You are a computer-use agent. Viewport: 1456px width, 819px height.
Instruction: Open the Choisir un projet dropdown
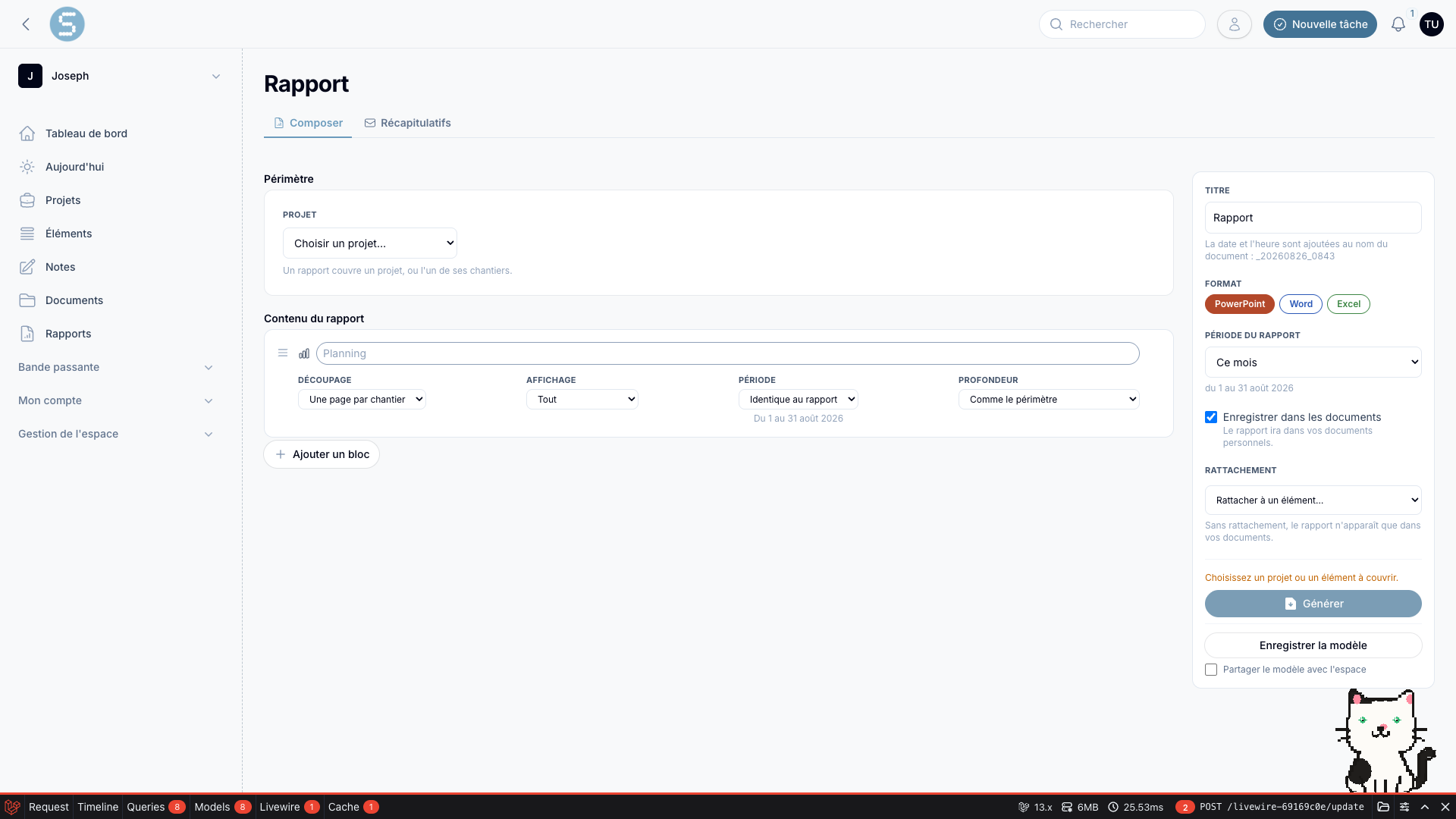(370, 243)
